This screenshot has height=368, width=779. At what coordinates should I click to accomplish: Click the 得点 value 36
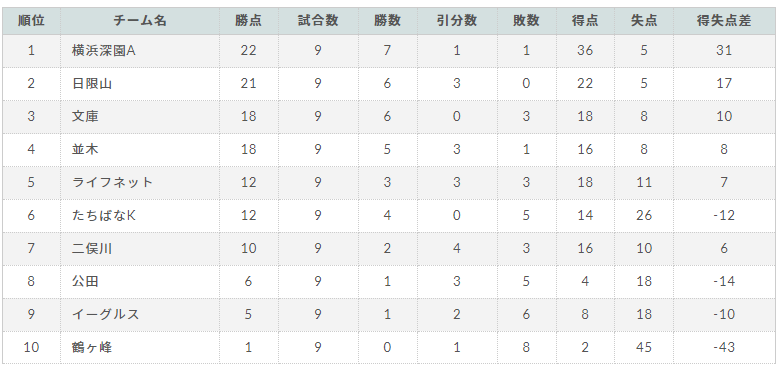[x=585, y=50]
